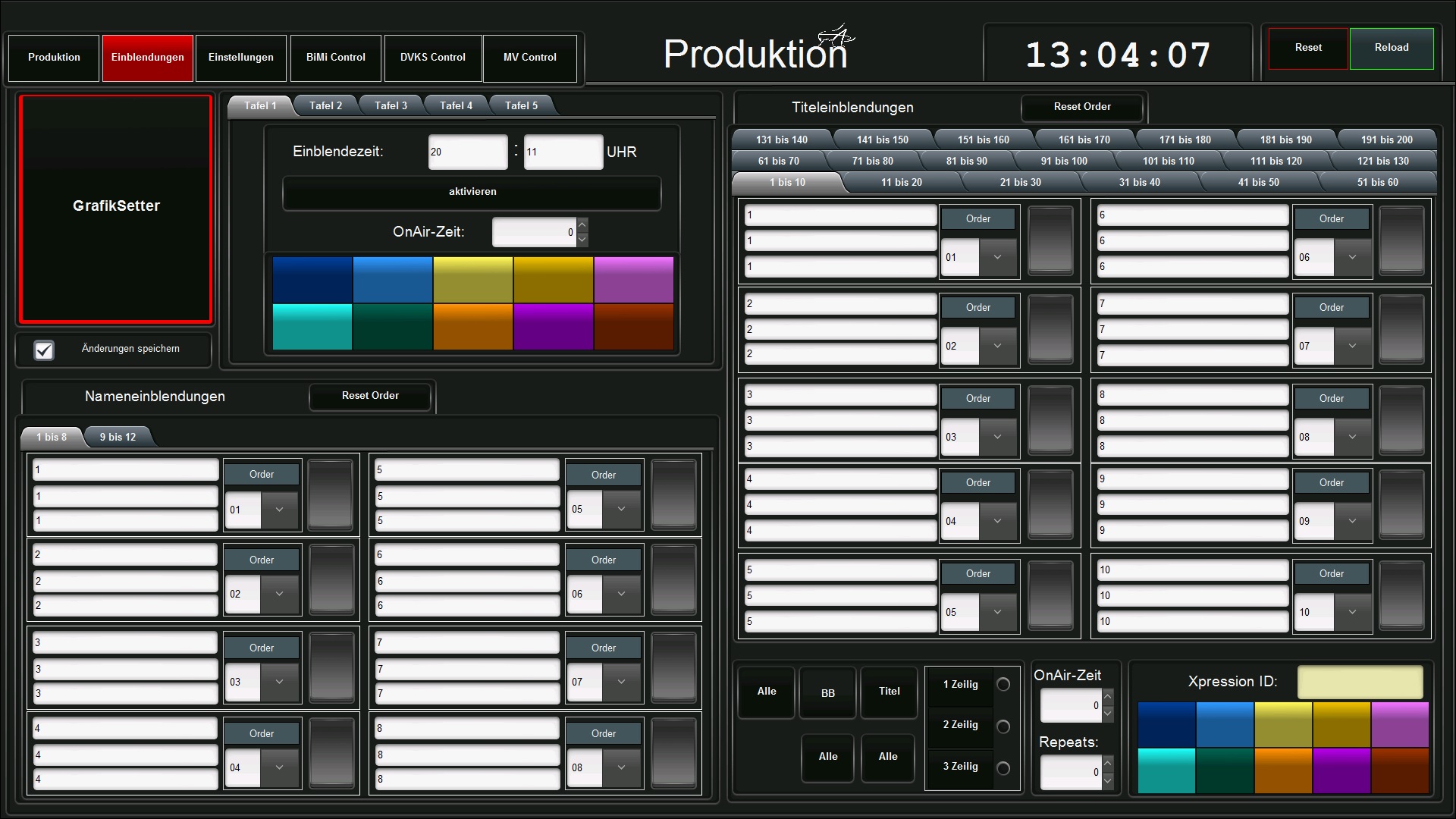
Task: Click Order button for title entry 4
Action: coord(978,483)
